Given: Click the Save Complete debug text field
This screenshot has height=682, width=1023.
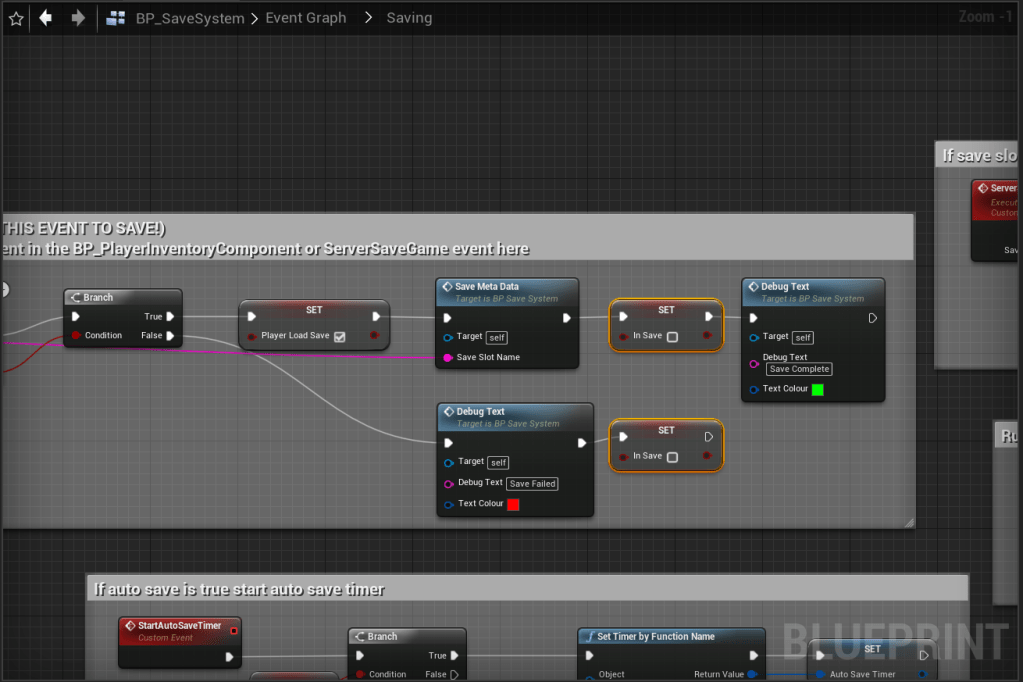Looking at the screenshot, I should pos(799,369).
